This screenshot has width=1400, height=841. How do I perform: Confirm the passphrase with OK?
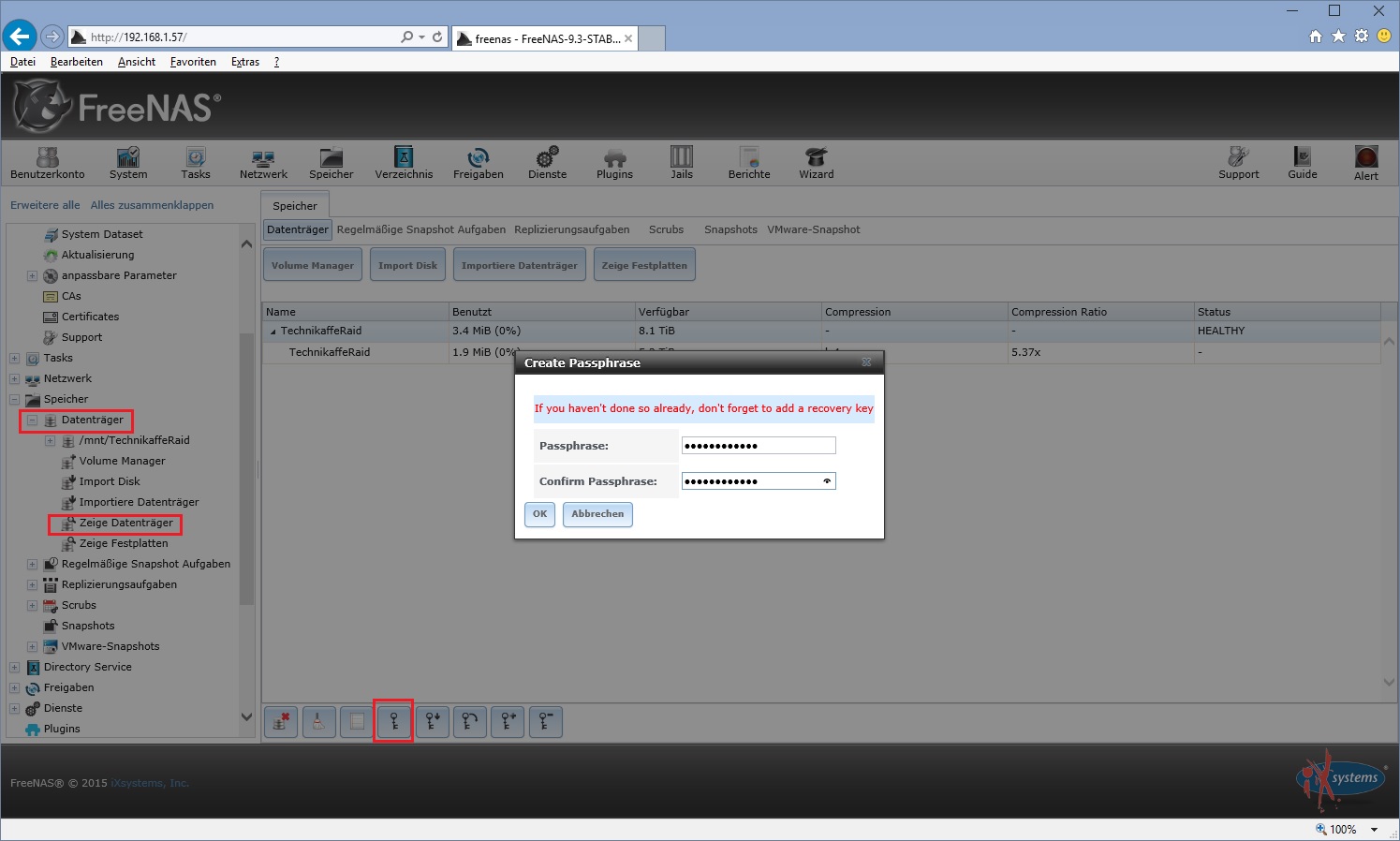(x=539, y=514)
